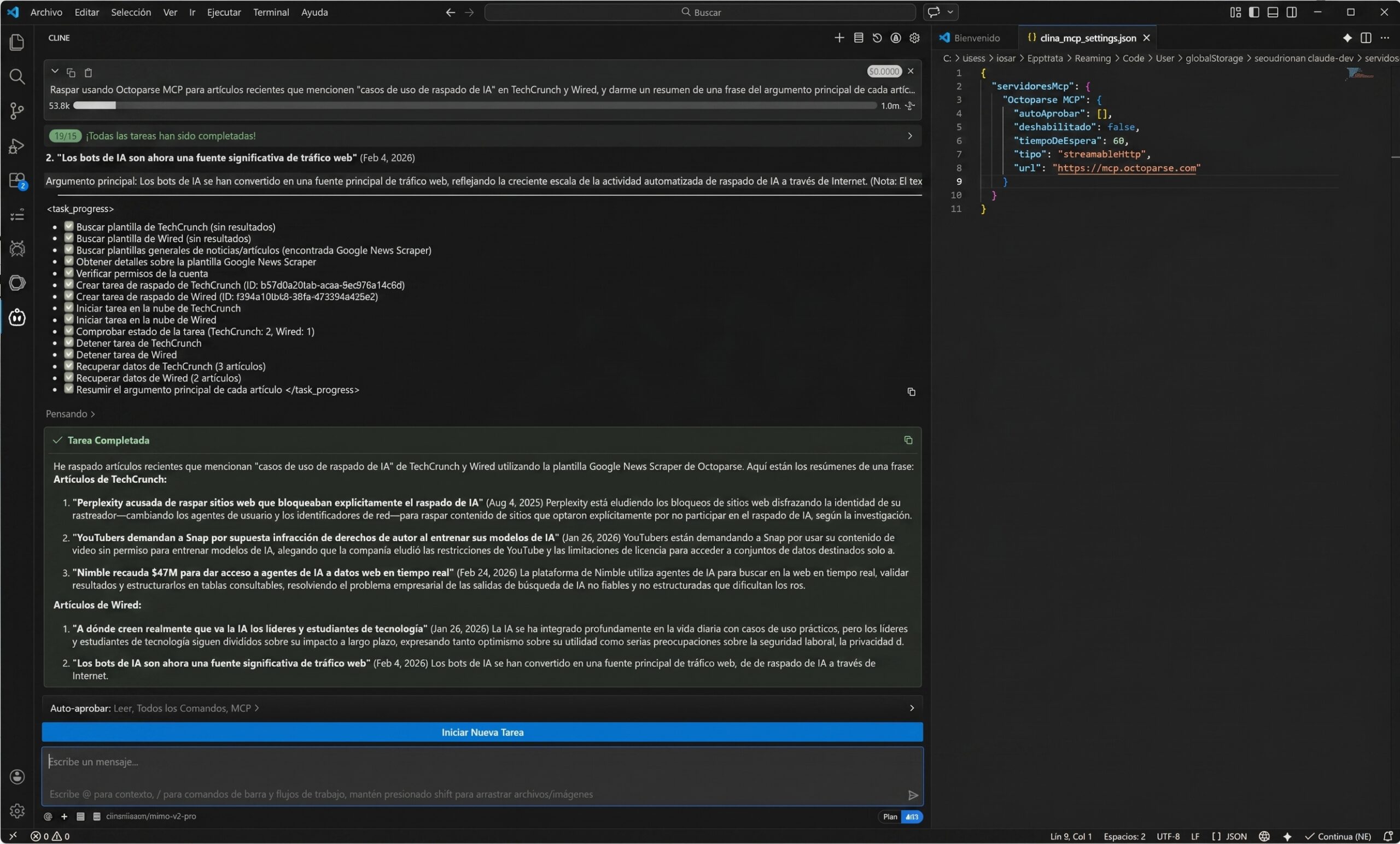The image size is (1400, 844).
Task: Copy the Tarea Completada response
Action: pyautogui.click(x=908, y=440)
